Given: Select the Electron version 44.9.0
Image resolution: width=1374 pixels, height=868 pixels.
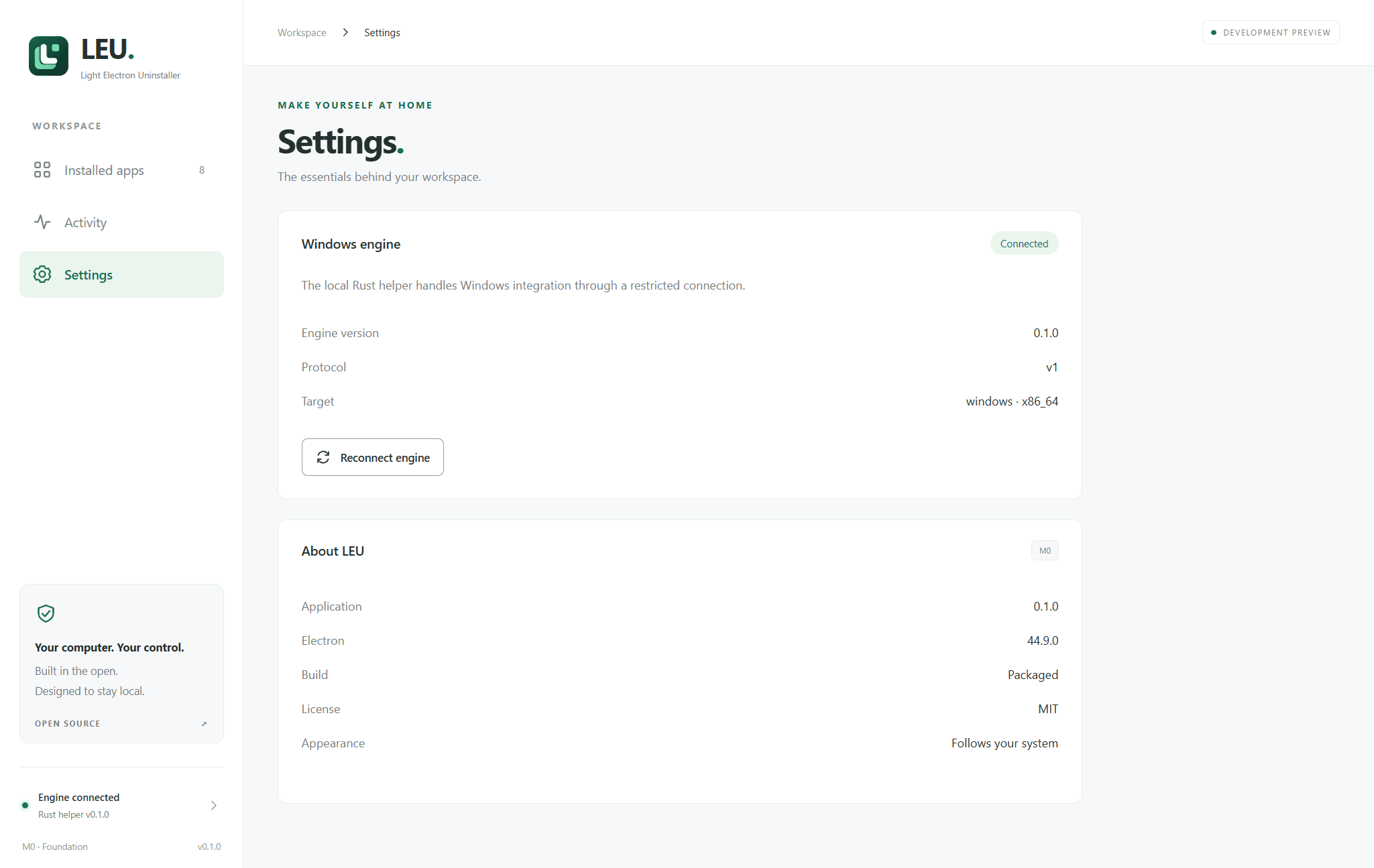Looking at the screenshot, I should [x=1043, y=640].
